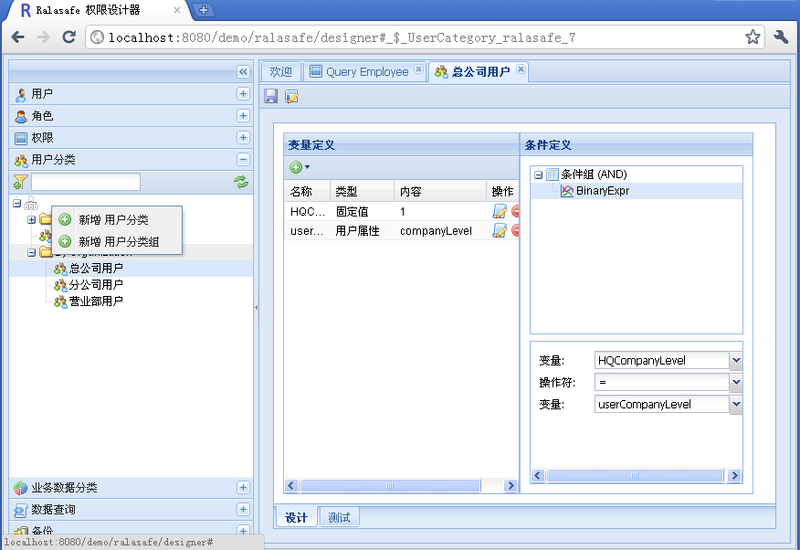
Task: Select 新增 用户分类 from context menu
Action: click(x=113, y=219)
